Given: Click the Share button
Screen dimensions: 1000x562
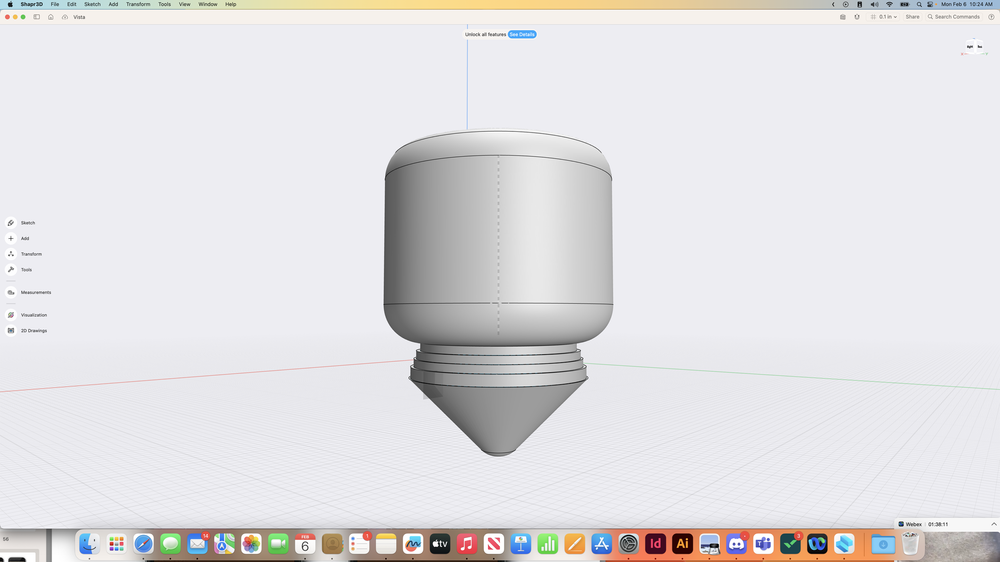Looking at the screenshot, I should (x=913, y=17).
